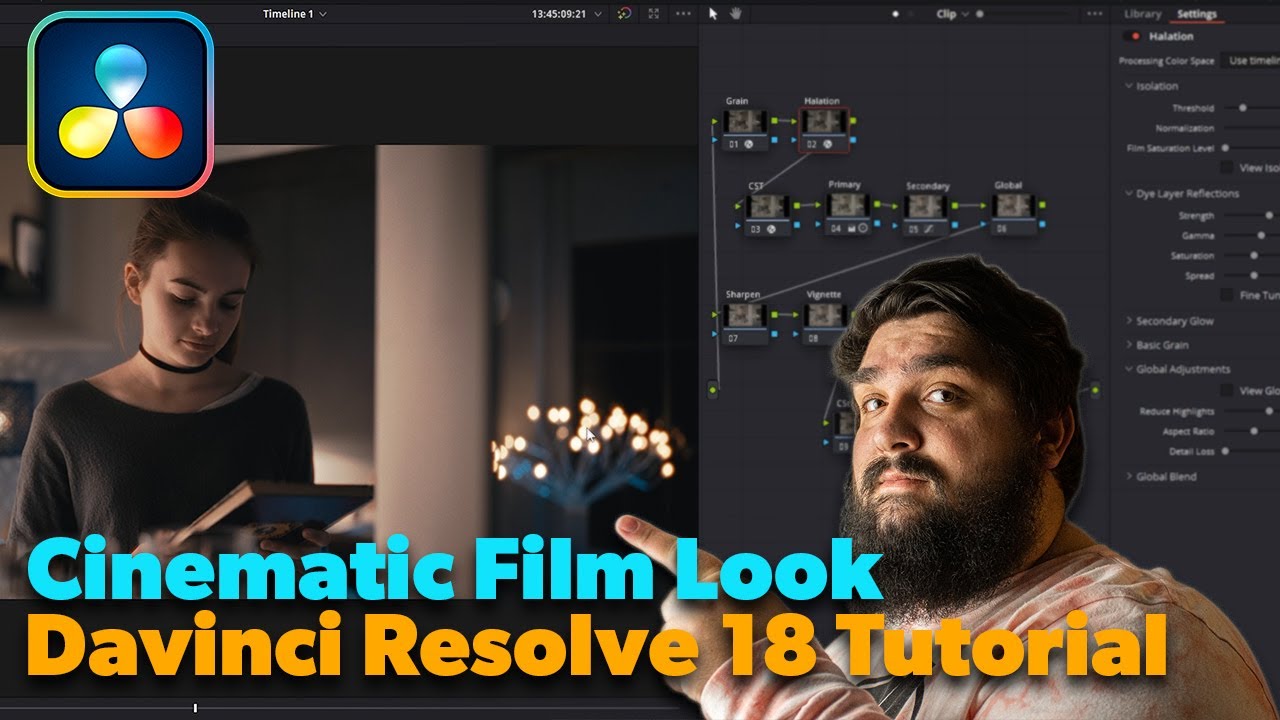1280x720 pixels.
Task: Click the blue key output of Halation node
Action: point(852,140)
